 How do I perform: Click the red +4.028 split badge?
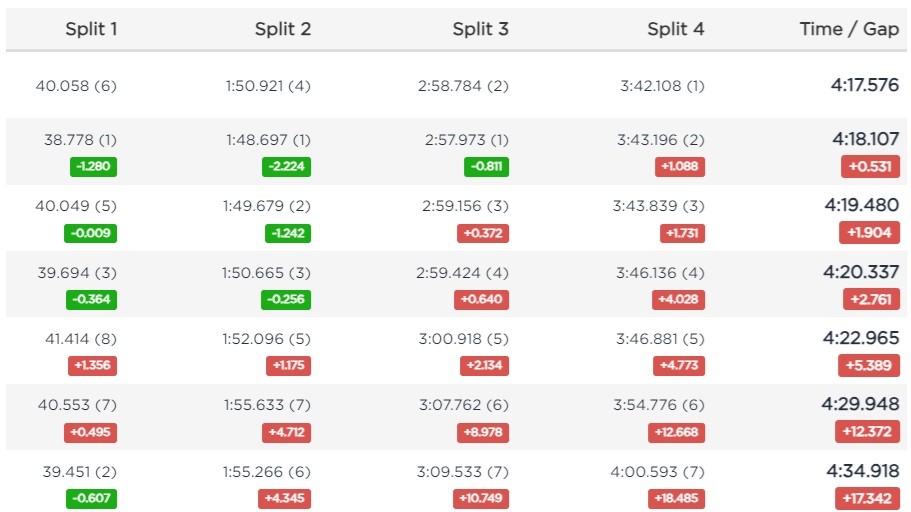tap(678, 299)
